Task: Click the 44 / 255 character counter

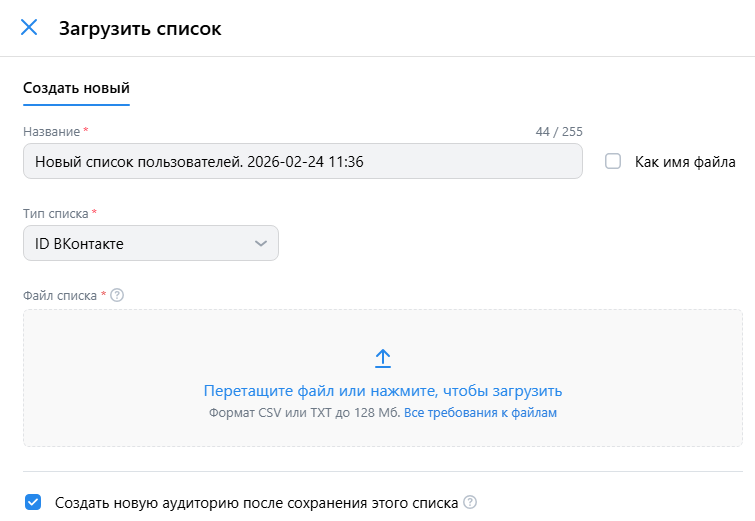Action: click(x=559, y=132)
